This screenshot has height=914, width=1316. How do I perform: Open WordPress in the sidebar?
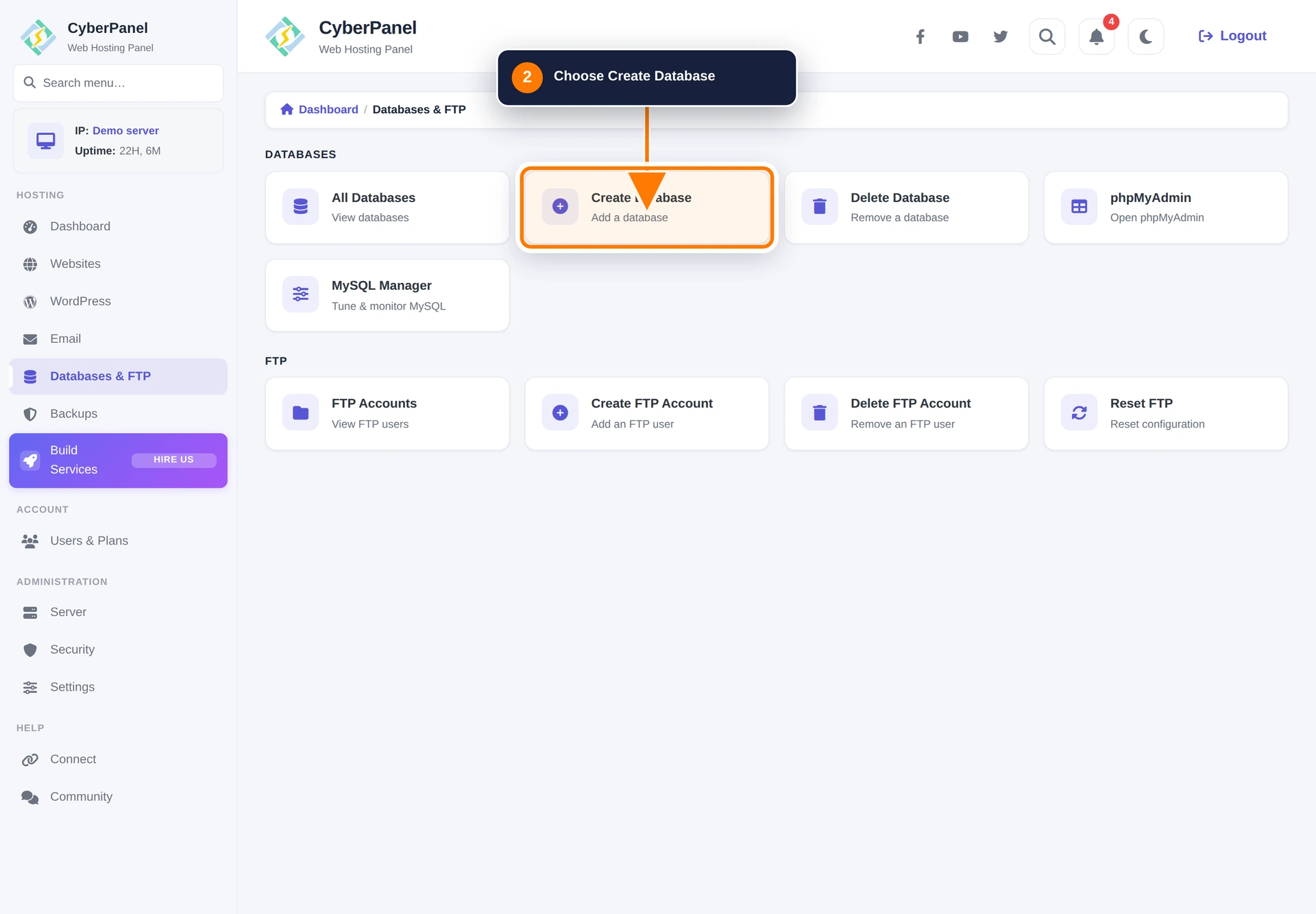(x=119, y=301)
